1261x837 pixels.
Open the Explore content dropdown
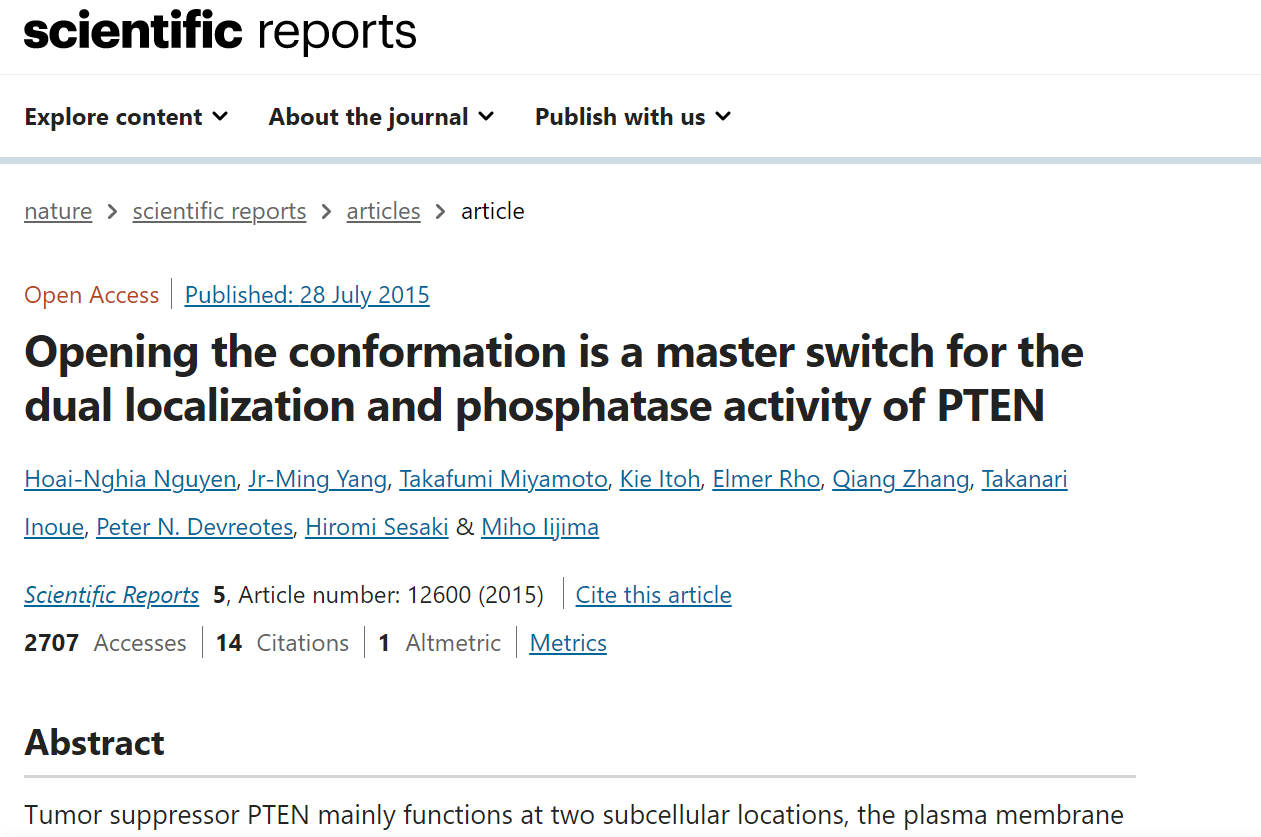point(114,116)
